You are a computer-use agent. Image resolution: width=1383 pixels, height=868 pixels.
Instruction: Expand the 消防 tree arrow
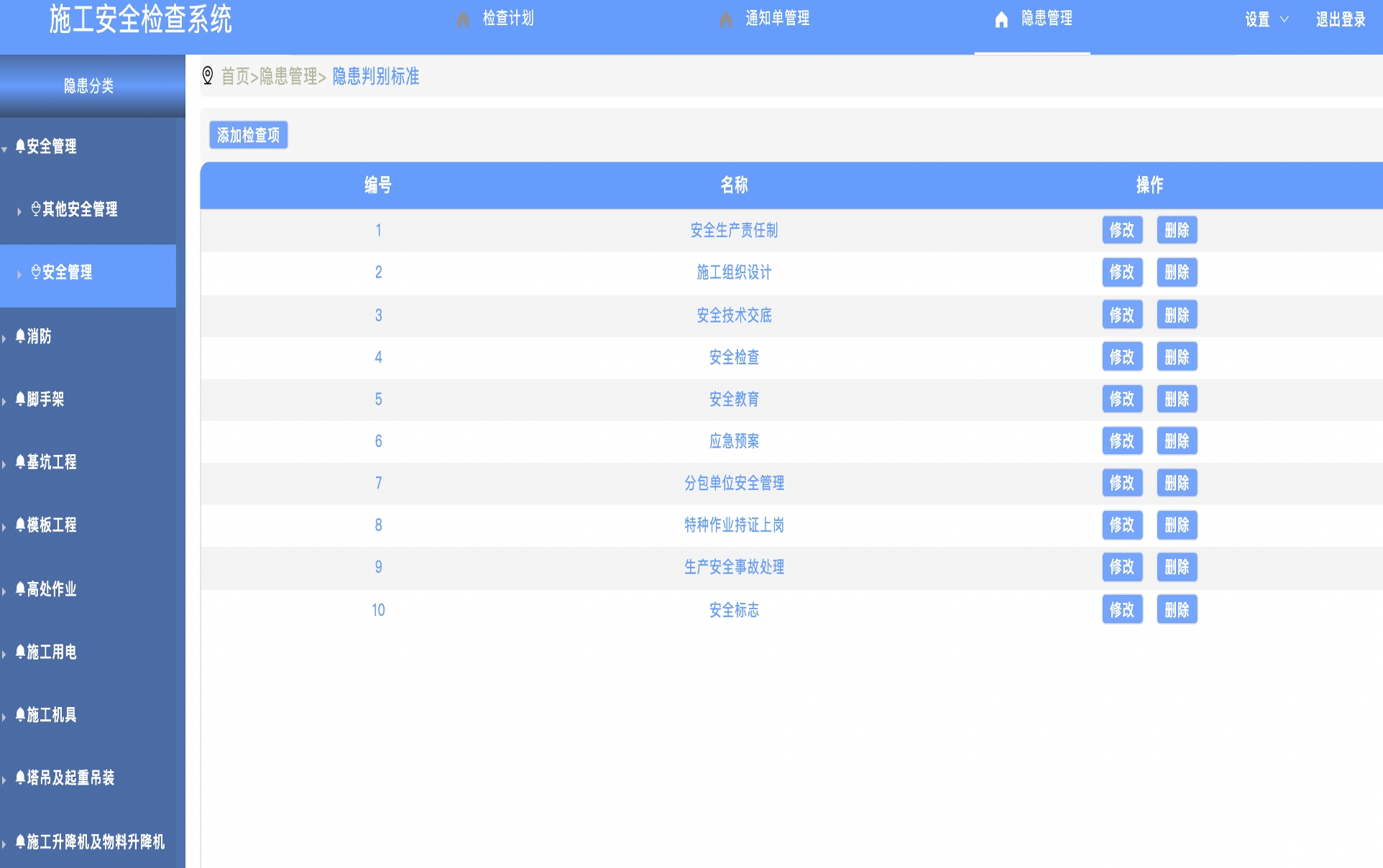(4, 338)
